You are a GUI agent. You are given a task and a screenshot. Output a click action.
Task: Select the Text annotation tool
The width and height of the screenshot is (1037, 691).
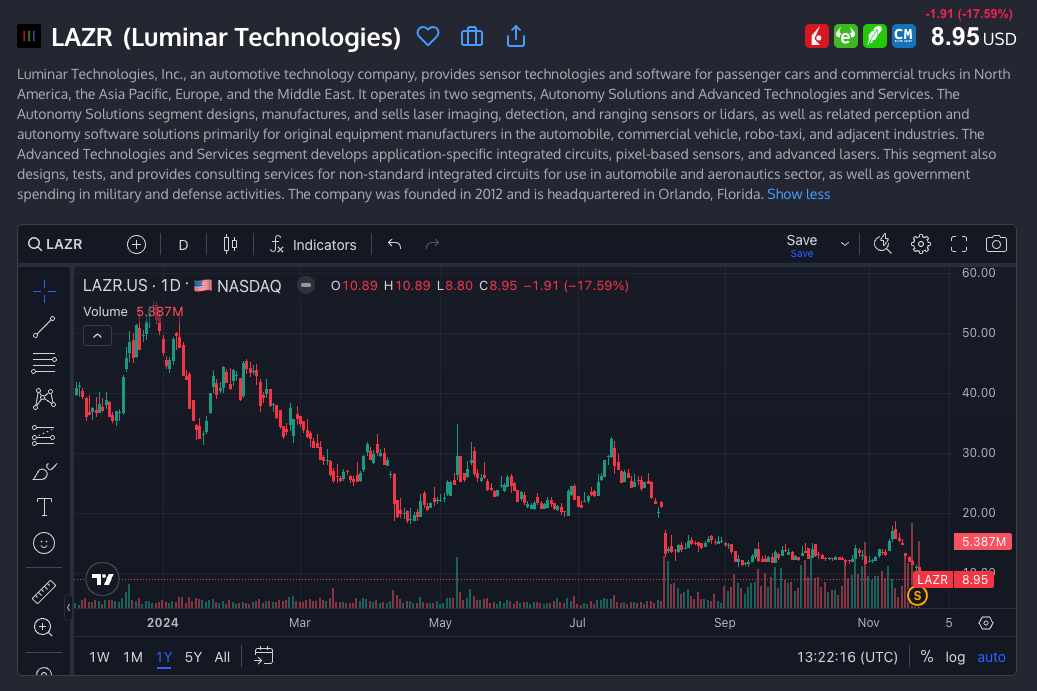pyautogui.click(x=44, y=507)
